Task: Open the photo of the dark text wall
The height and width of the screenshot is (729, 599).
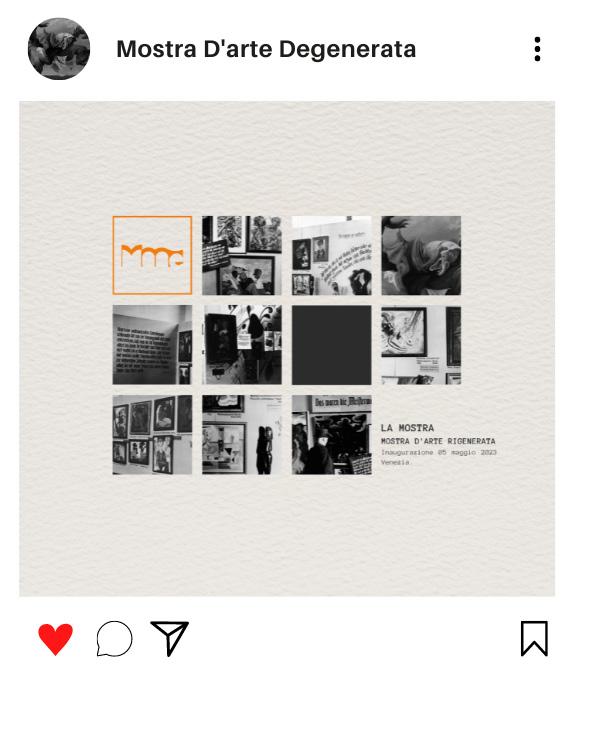Action: click(x=152, y=345)
